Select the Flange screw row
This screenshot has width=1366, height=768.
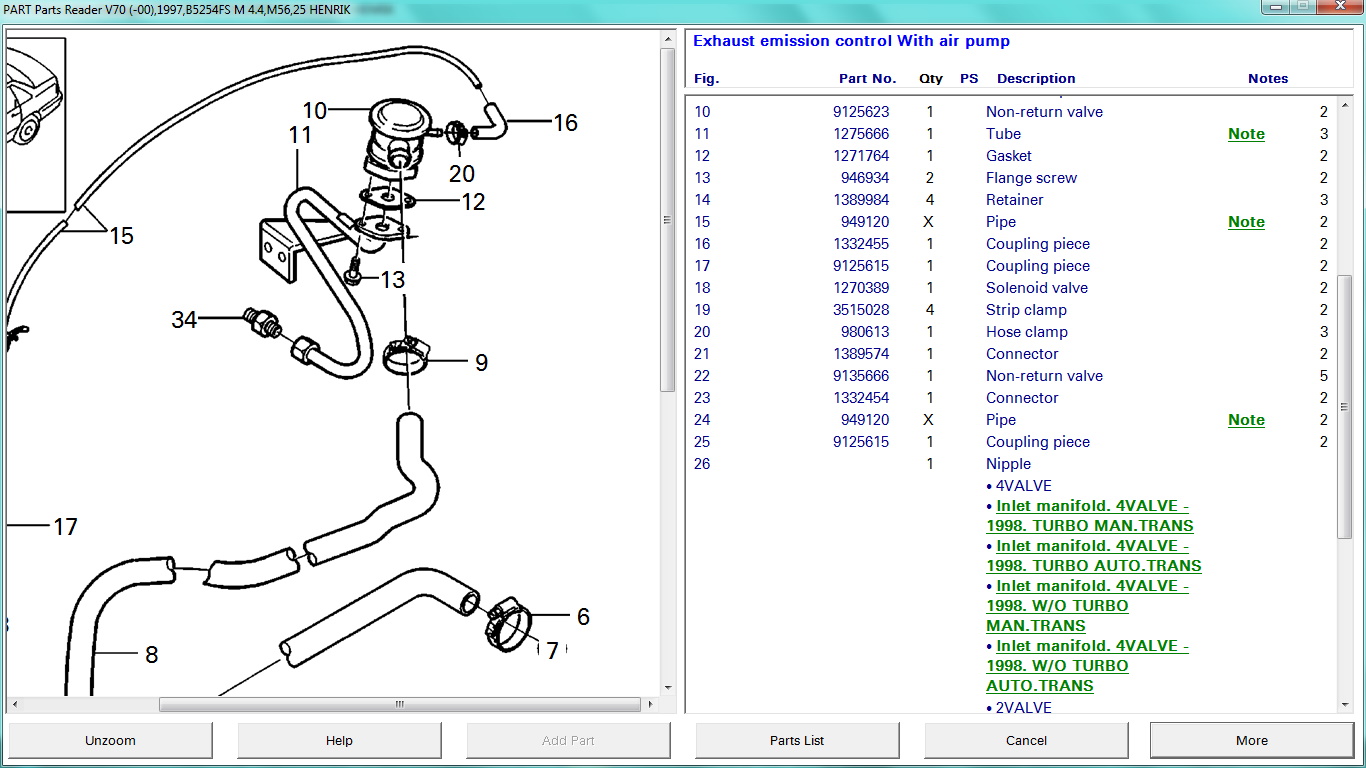click(1011, 178)
